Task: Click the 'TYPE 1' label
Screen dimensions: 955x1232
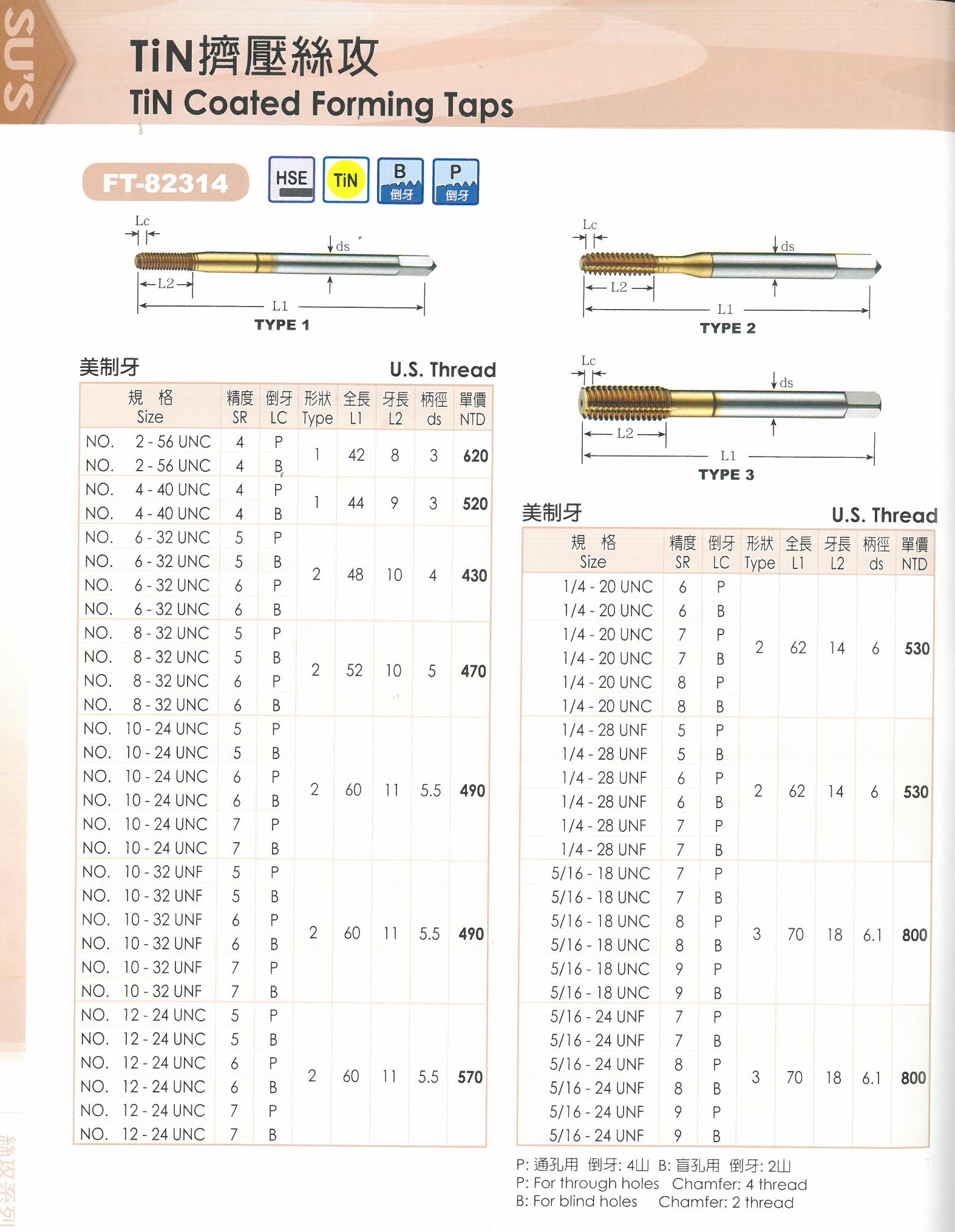Action: [282, 325]
